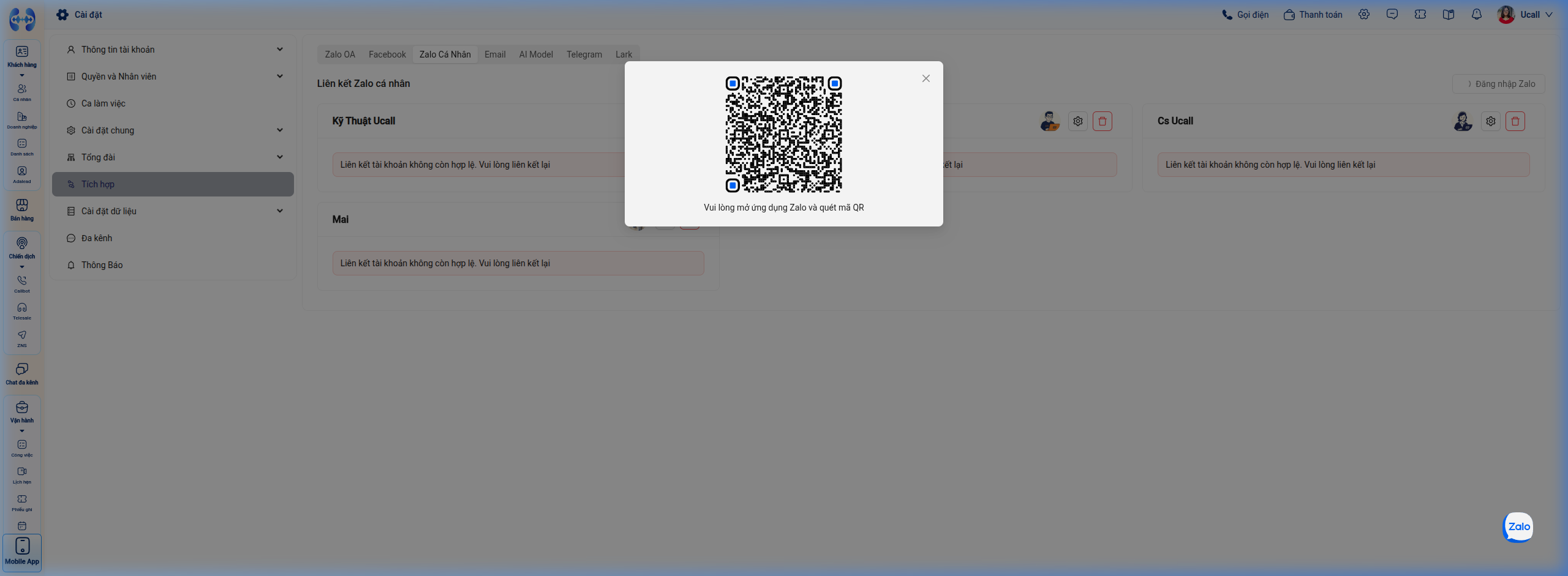Expand Khách hàng sidebar group arrow

coord(22,75)
